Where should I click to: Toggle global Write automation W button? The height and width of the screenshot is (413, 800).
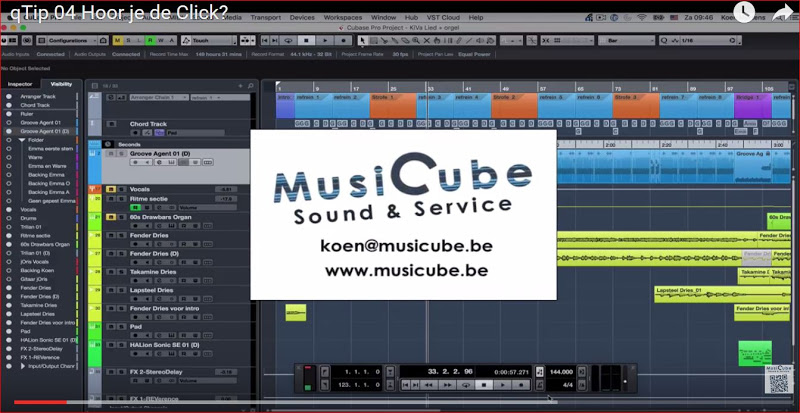[161, 40]
